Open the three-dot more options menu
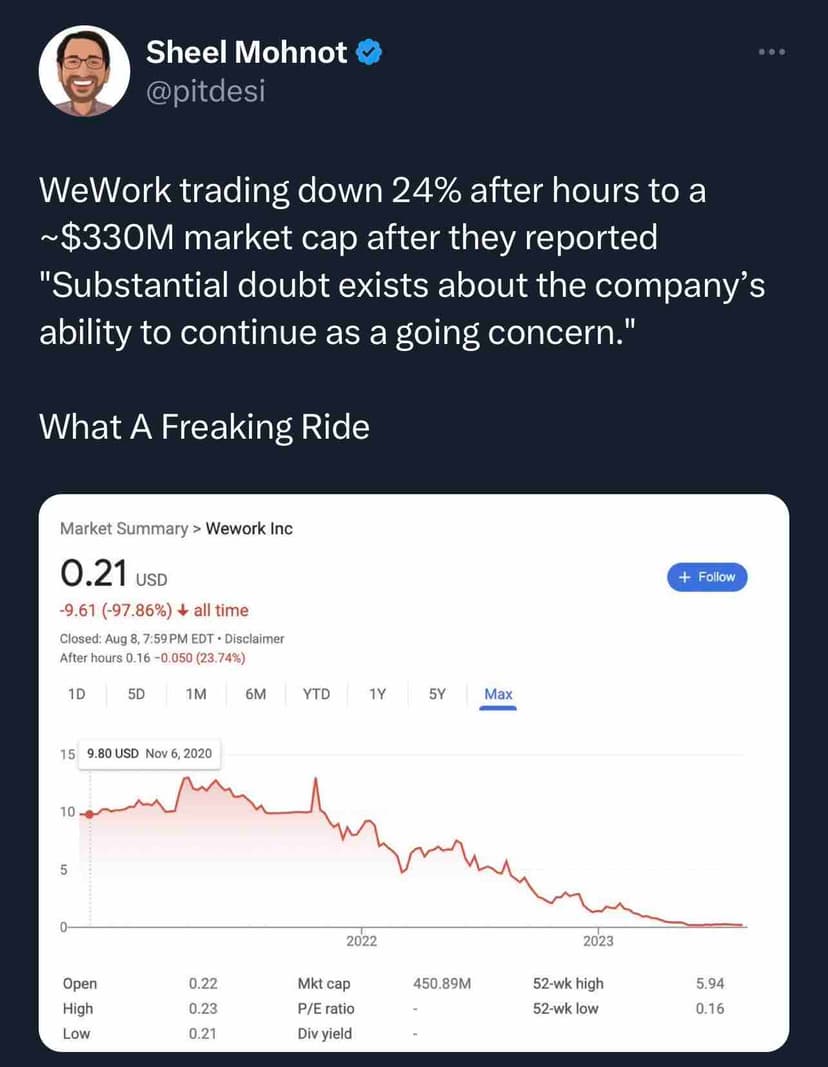 (x=770, y=53)
